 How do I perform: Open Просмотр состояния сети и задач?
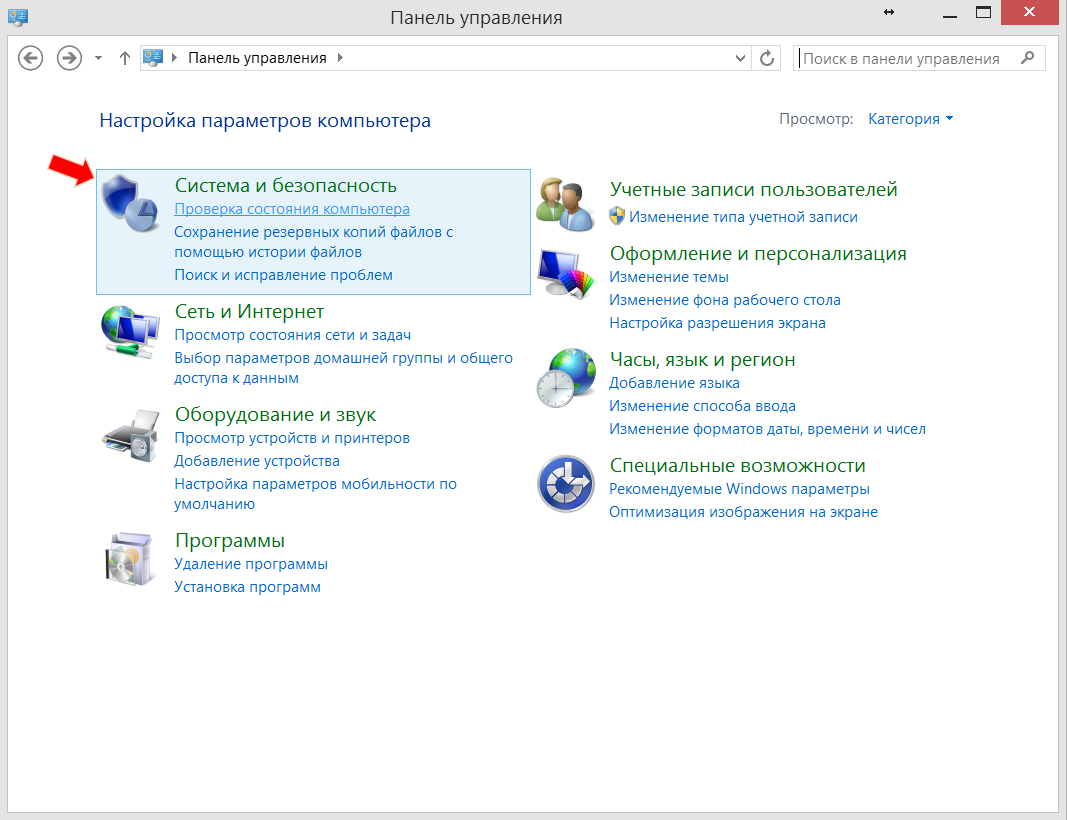tap(293, 335)
